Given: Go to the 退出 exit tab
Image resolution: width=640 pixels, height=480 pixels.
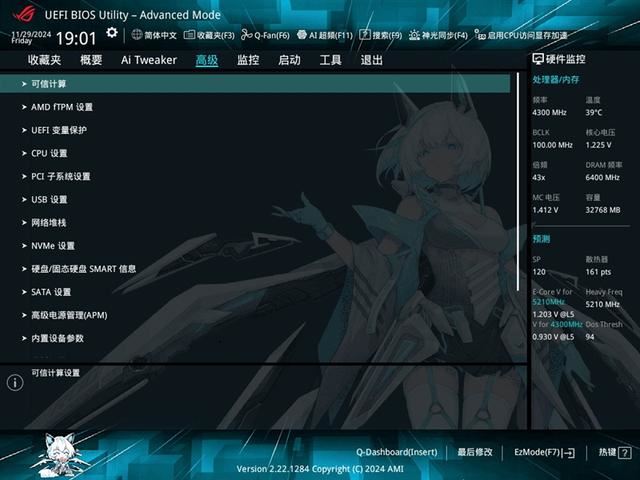Looking at the screenshot, I should click(371, 60).
